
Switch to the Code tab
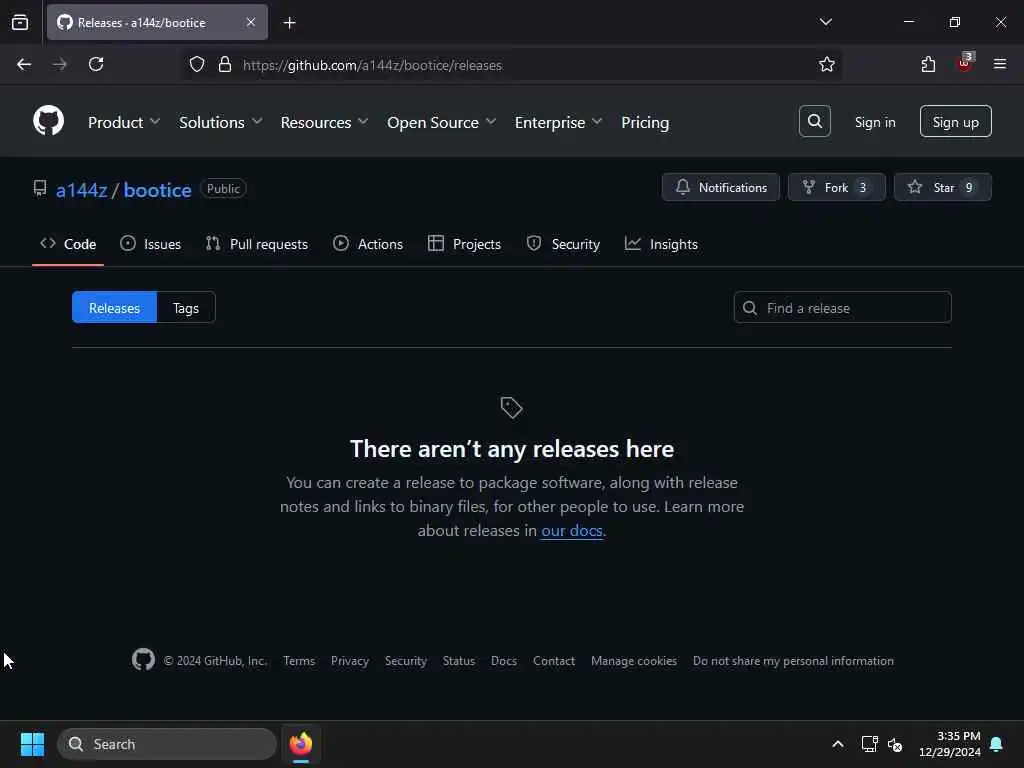tap(68, 244)
